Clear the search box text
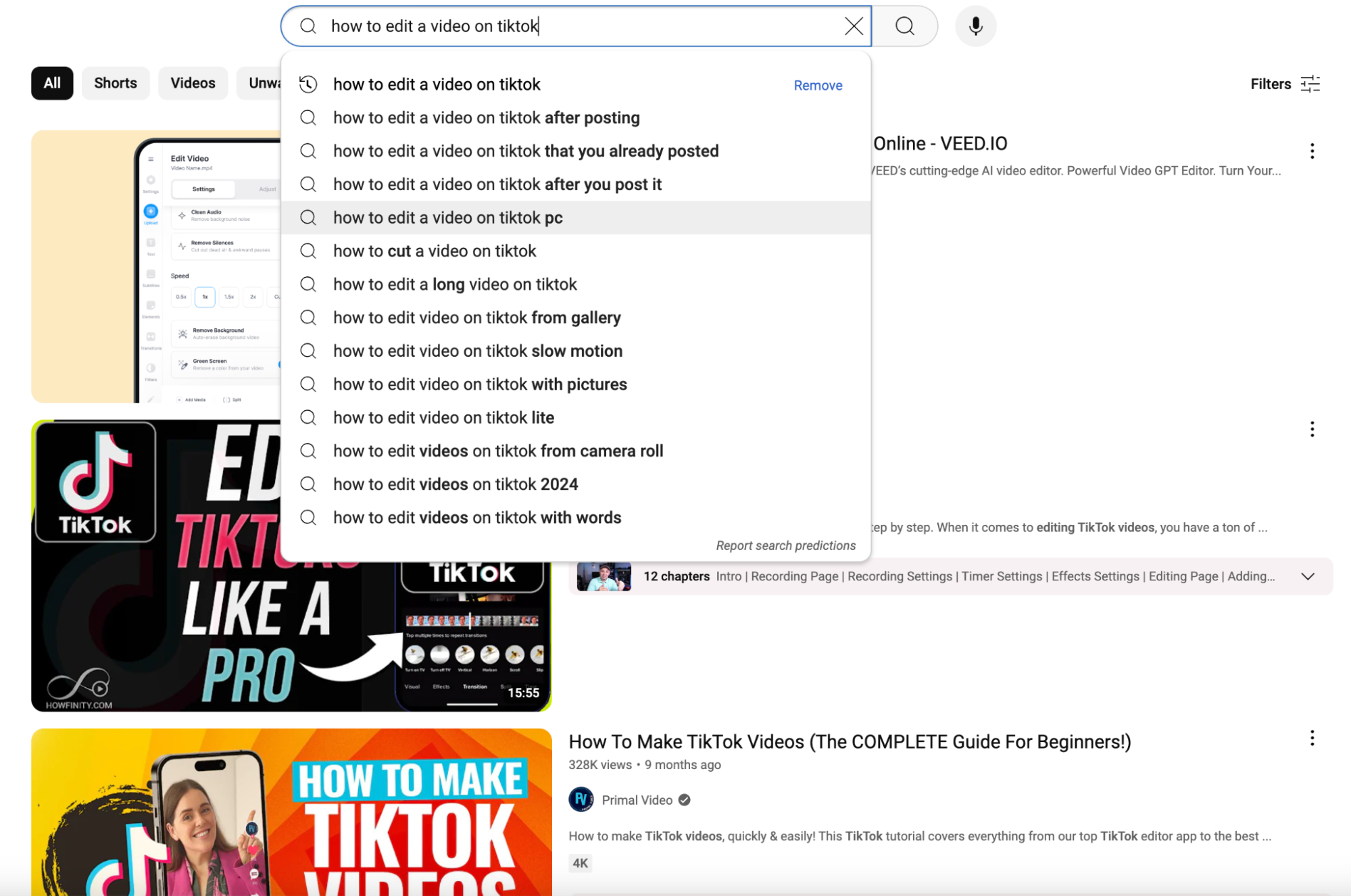1351x896 pixels. (x=854, y=26)
